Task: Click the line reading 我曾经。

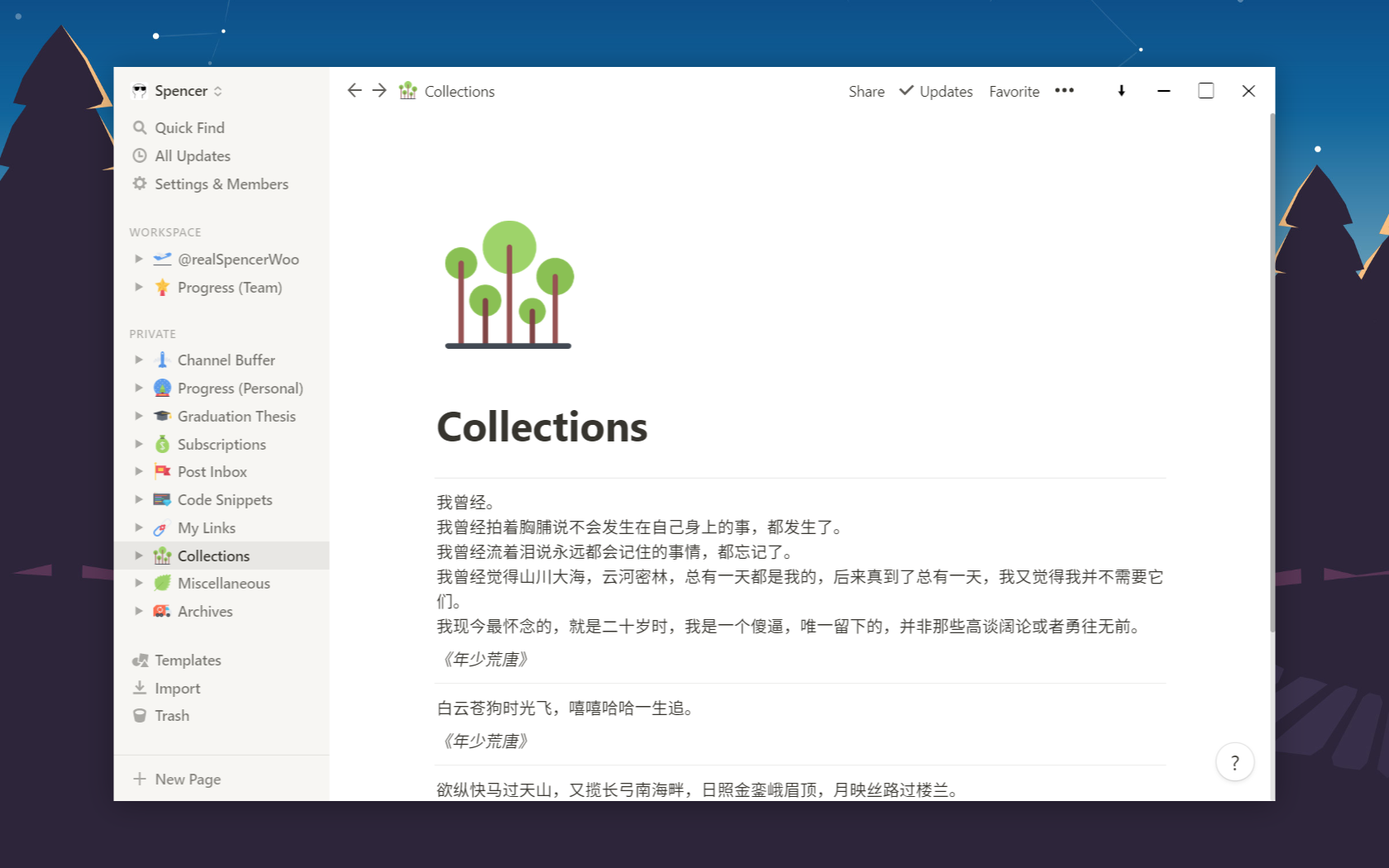Action: click(465, 503)
